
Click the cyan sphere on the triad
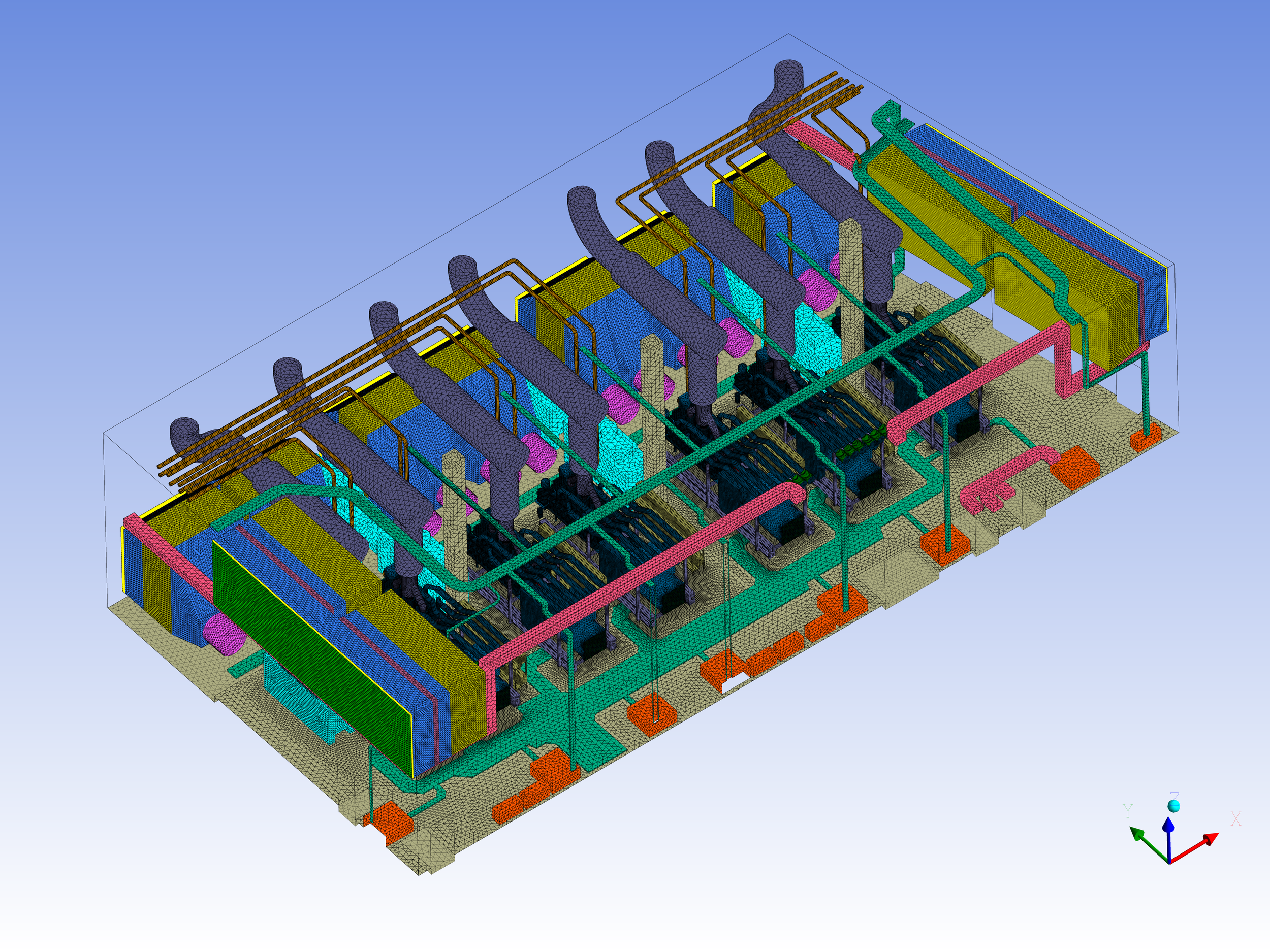[x=1174, y=806]
